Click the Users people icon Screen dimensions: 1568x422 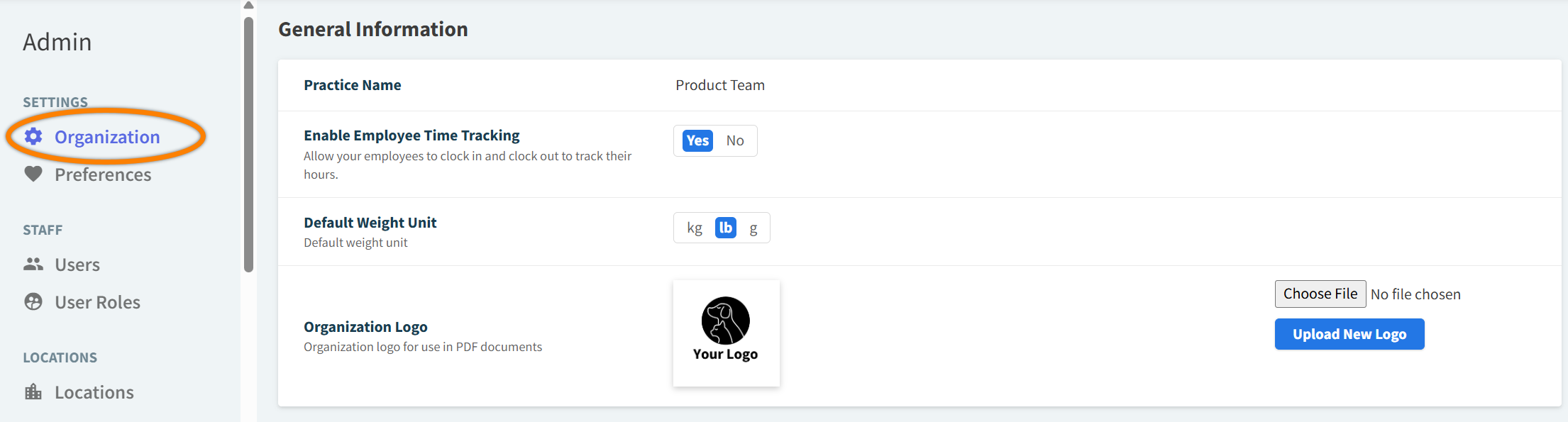point(33,264)
